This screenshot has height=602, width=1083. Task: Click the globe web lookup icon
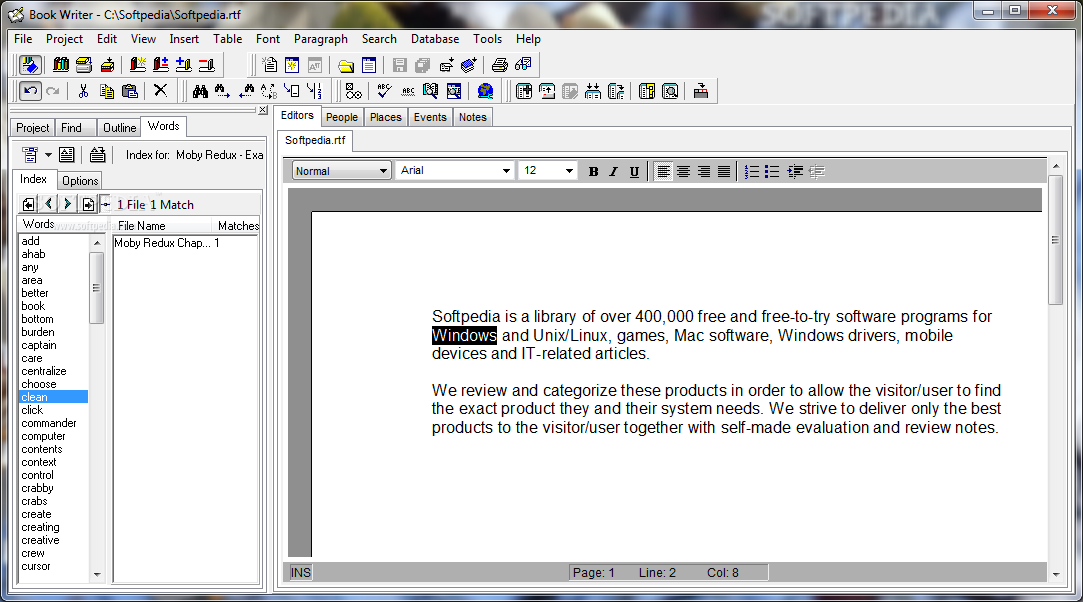coord(486,91)
